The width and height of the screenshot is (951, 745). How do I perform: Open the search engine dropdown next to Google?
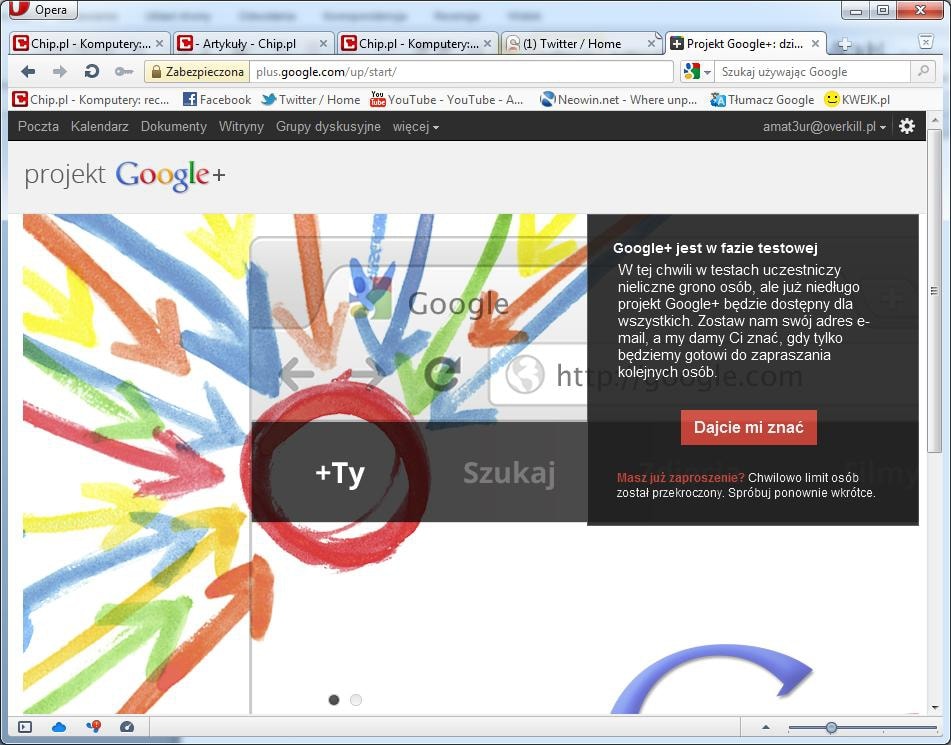[x=706, y=71]
